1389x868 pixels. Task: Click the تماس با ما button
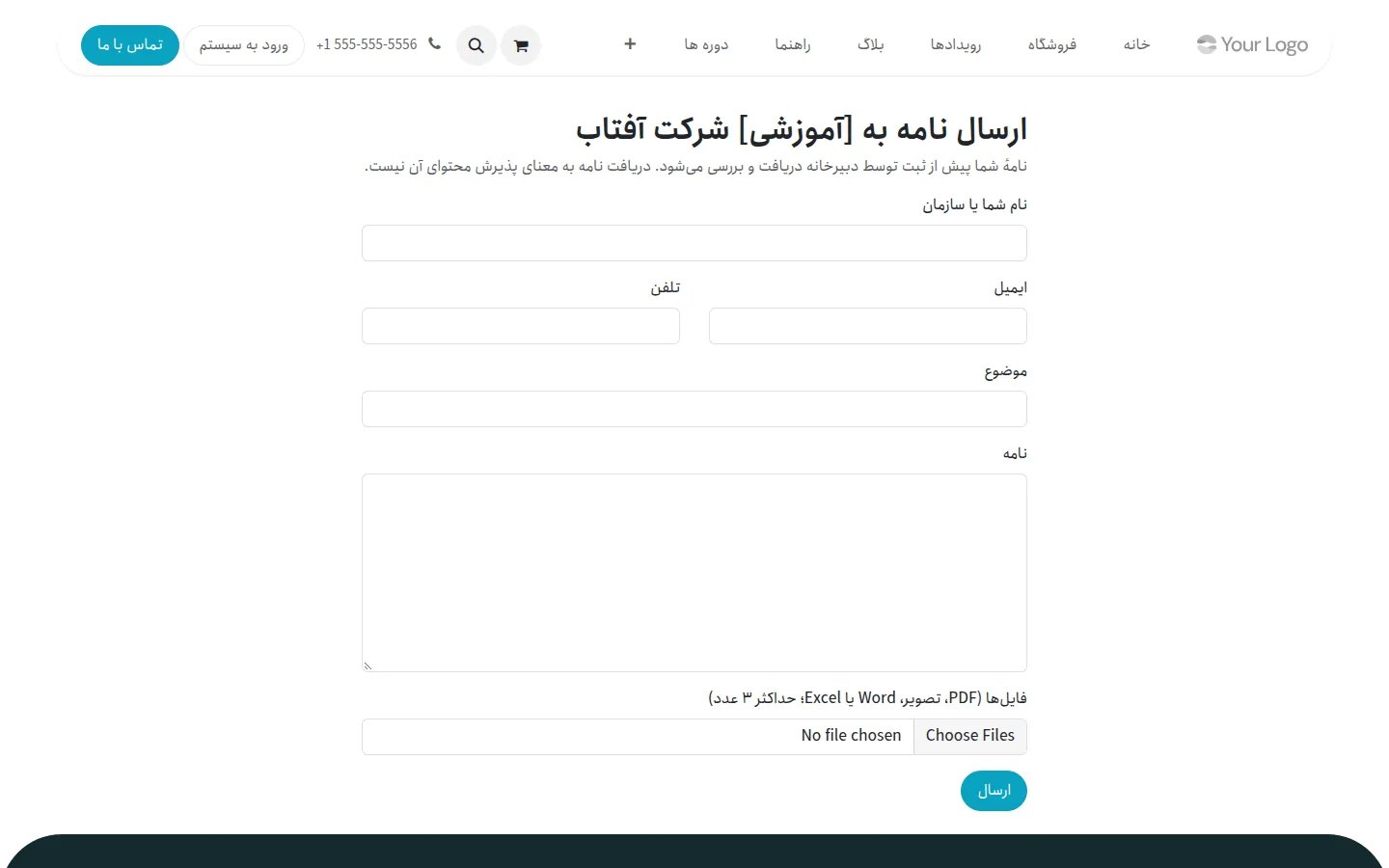coord(130,45)
